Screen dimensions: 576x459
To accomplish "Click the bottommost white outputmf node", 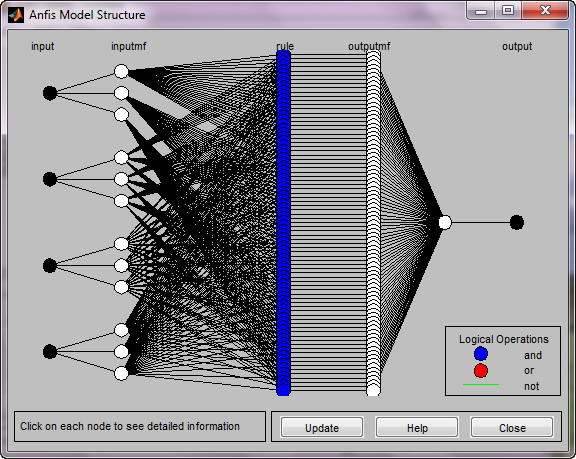I will [x=373, y=390].
